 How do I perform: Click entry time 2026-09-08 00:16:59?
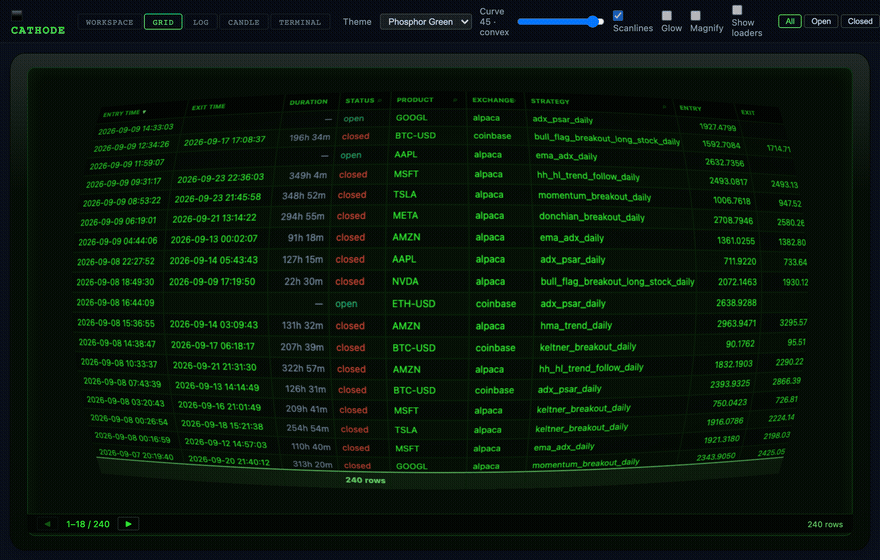(x=132, y=437)
